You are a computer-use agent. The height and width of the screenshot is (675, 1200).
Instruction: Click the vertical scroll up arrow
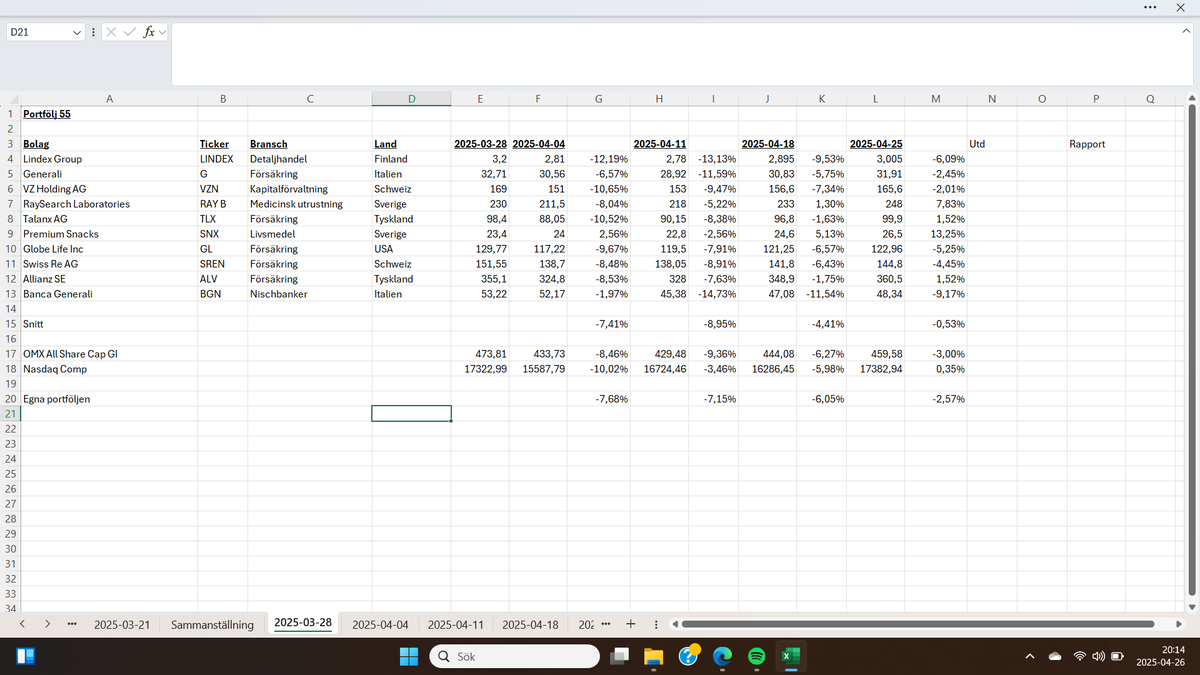click(x=1191, y=98)
